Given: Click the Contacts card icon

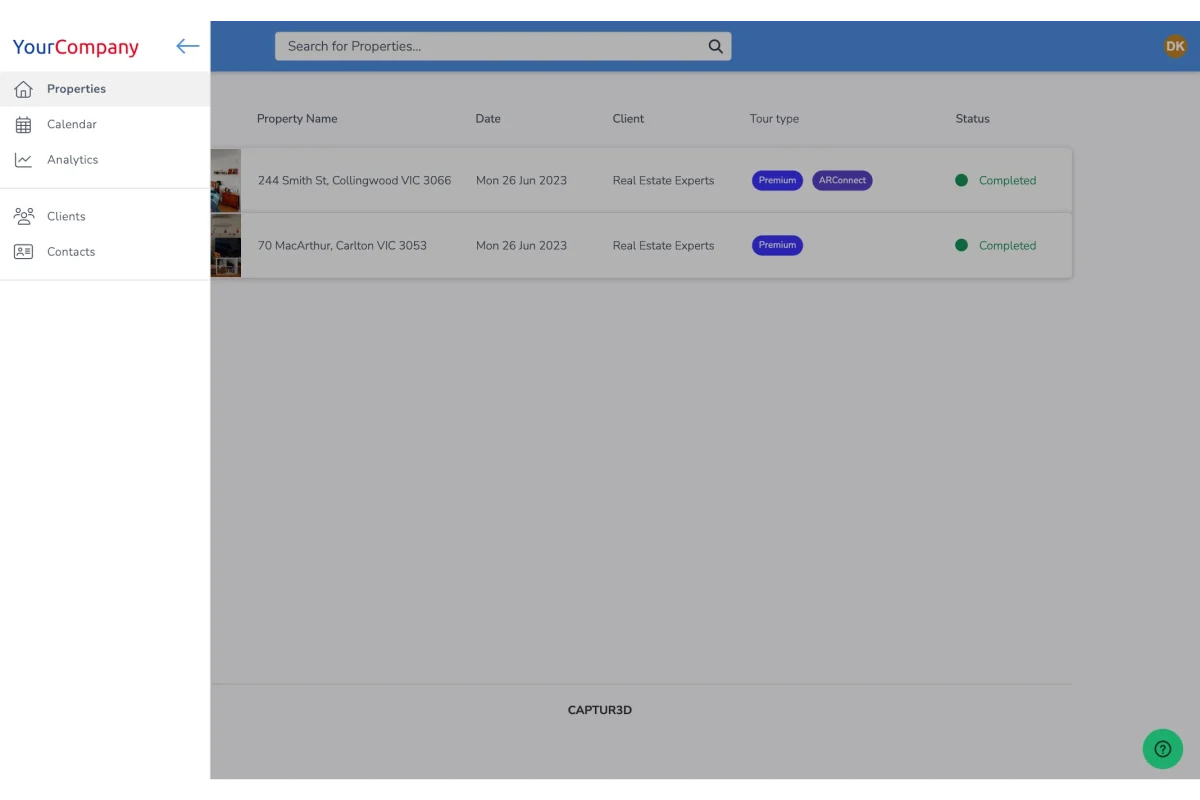Looking at the screenshot, I should click(x=24, y=252).
